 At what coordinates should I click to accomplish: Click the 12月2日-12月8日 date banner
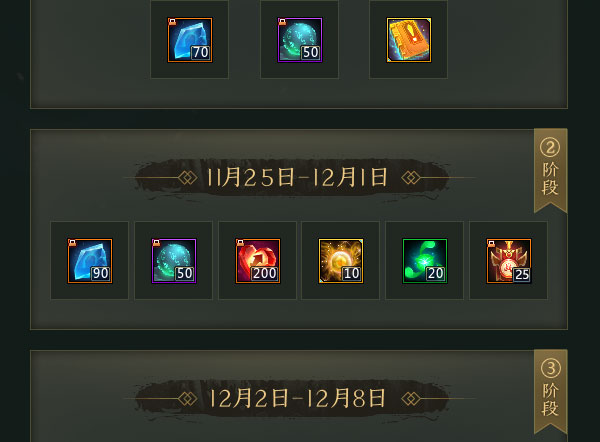[297, 398]
